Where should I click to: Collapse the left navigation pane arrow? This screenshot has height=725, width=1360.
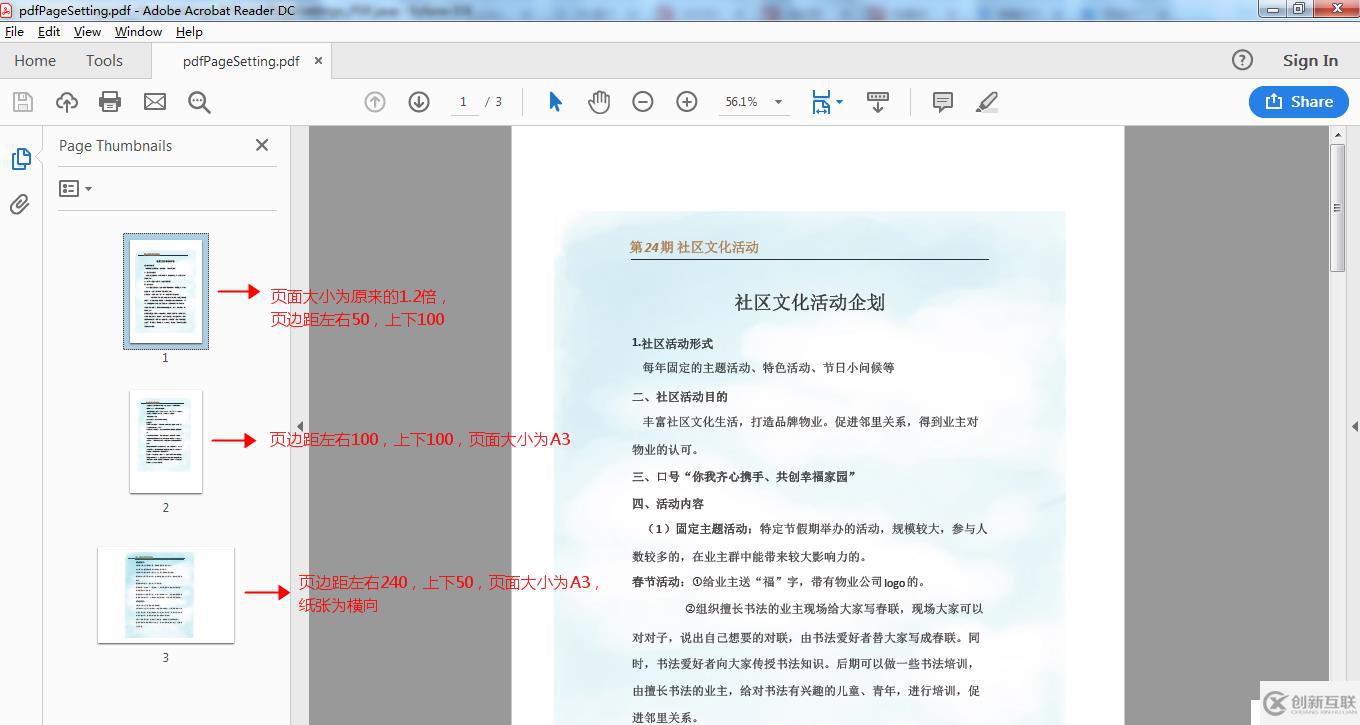300,426
